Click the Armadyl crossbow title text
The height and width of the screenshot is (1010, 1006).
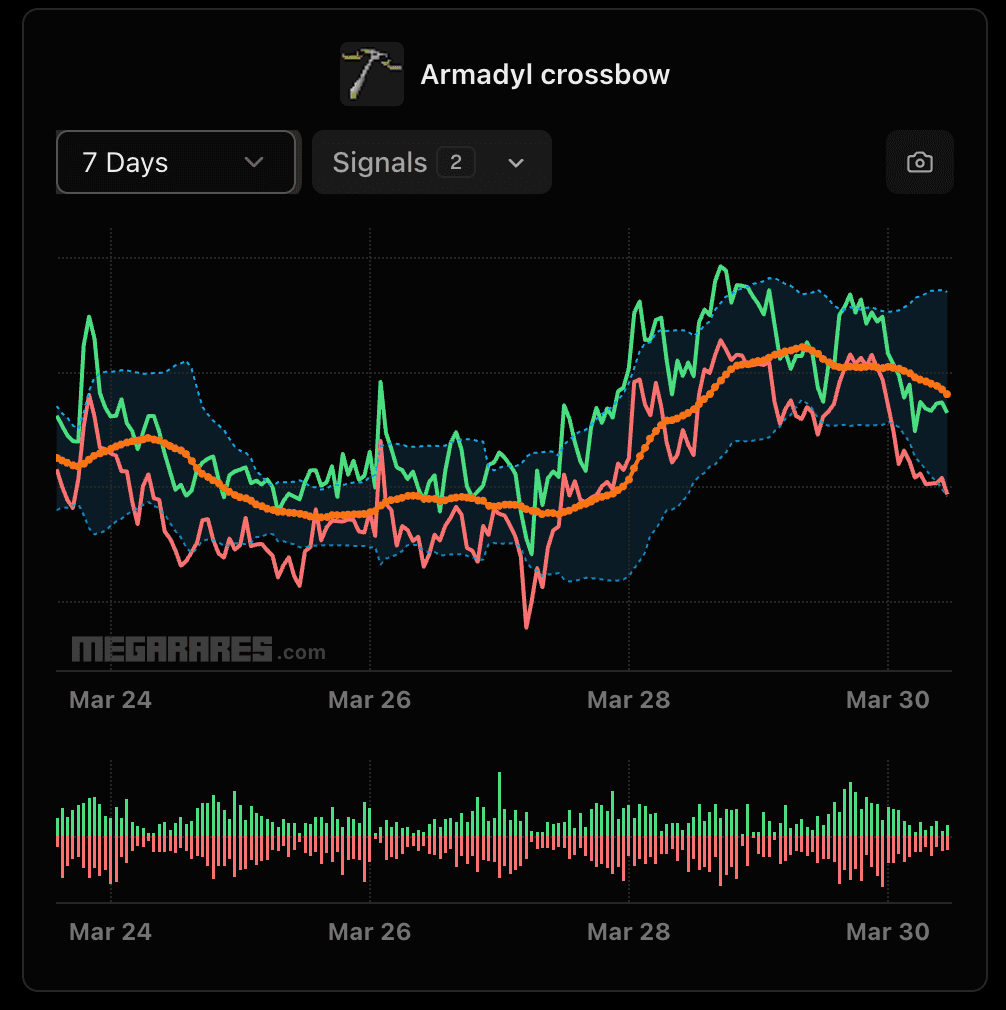coord(545,73)
